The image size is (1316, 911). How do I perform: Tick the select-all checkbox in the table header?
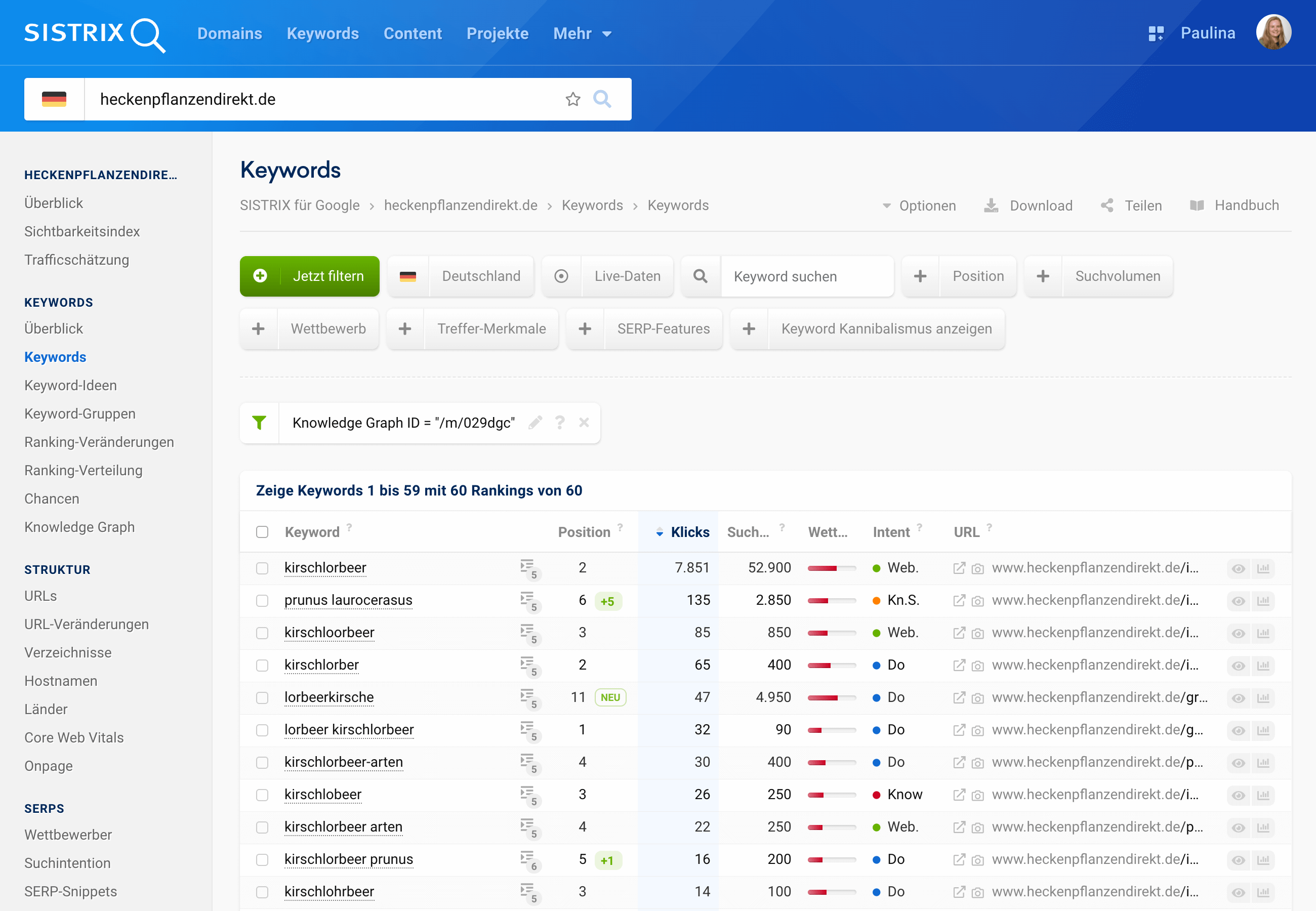pos(262,532)
